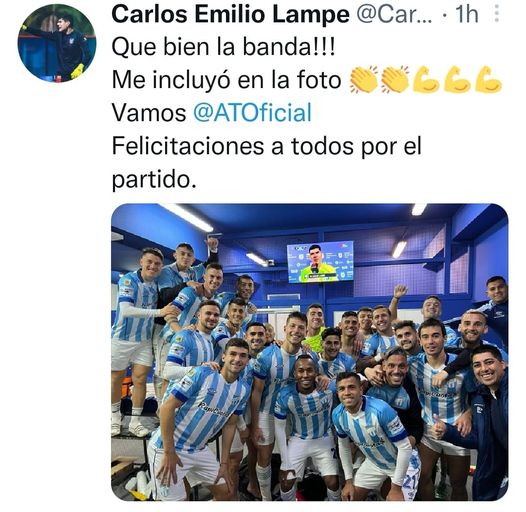Viewport: 526px width, 512px height.
Task: Click the truncated @Car... username handle
Action: tap(394, 14)
